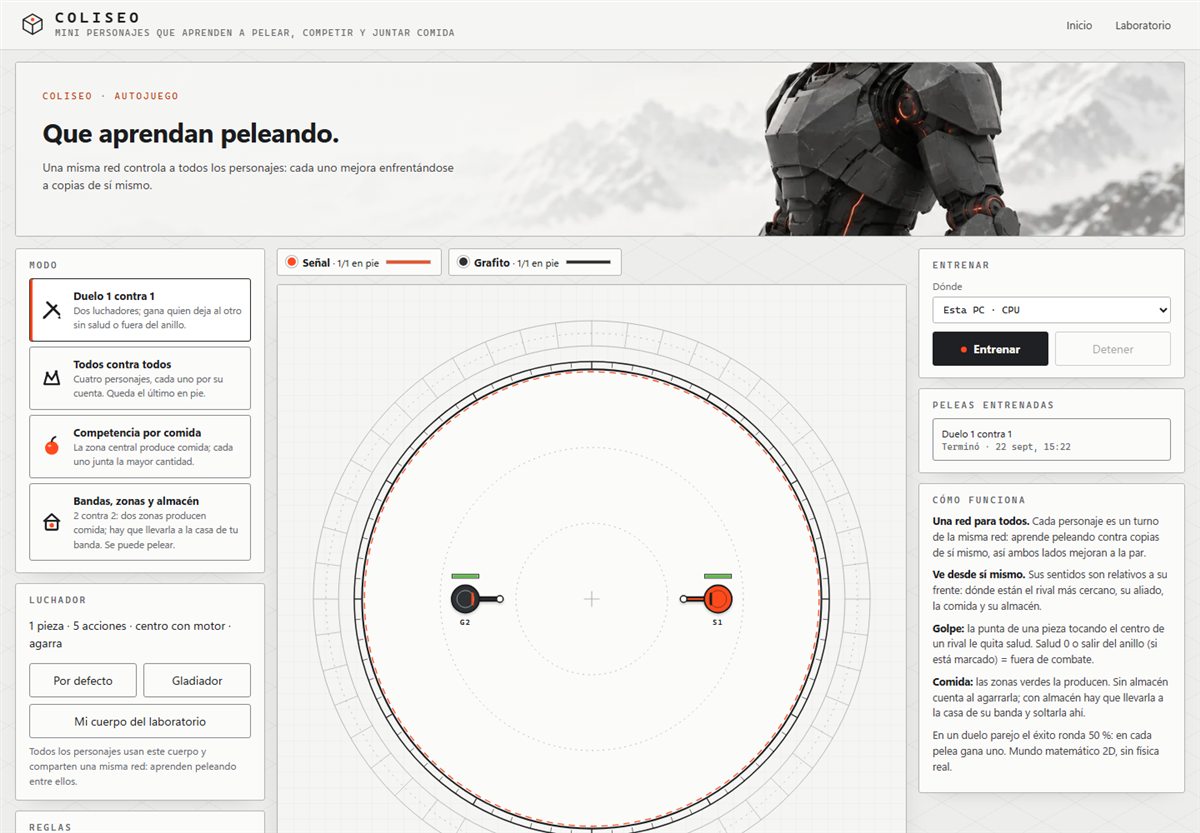1200x833 pixels.
Task: Click the 'Terminó · 22 sept, 15:22' timestamp
Action: pyautogui.click(x=1006, y=447)
